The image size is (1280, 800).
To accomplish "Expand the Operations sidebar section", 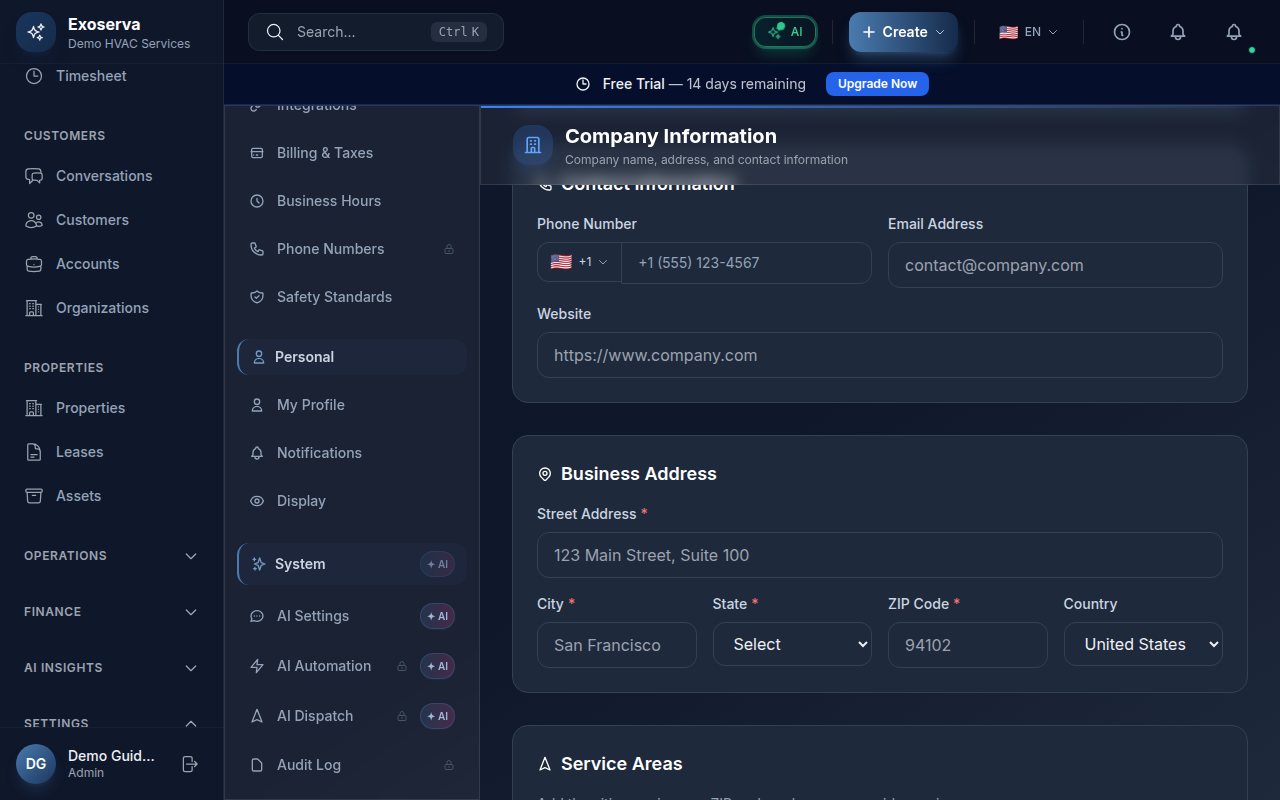I will tap(111, 556).
